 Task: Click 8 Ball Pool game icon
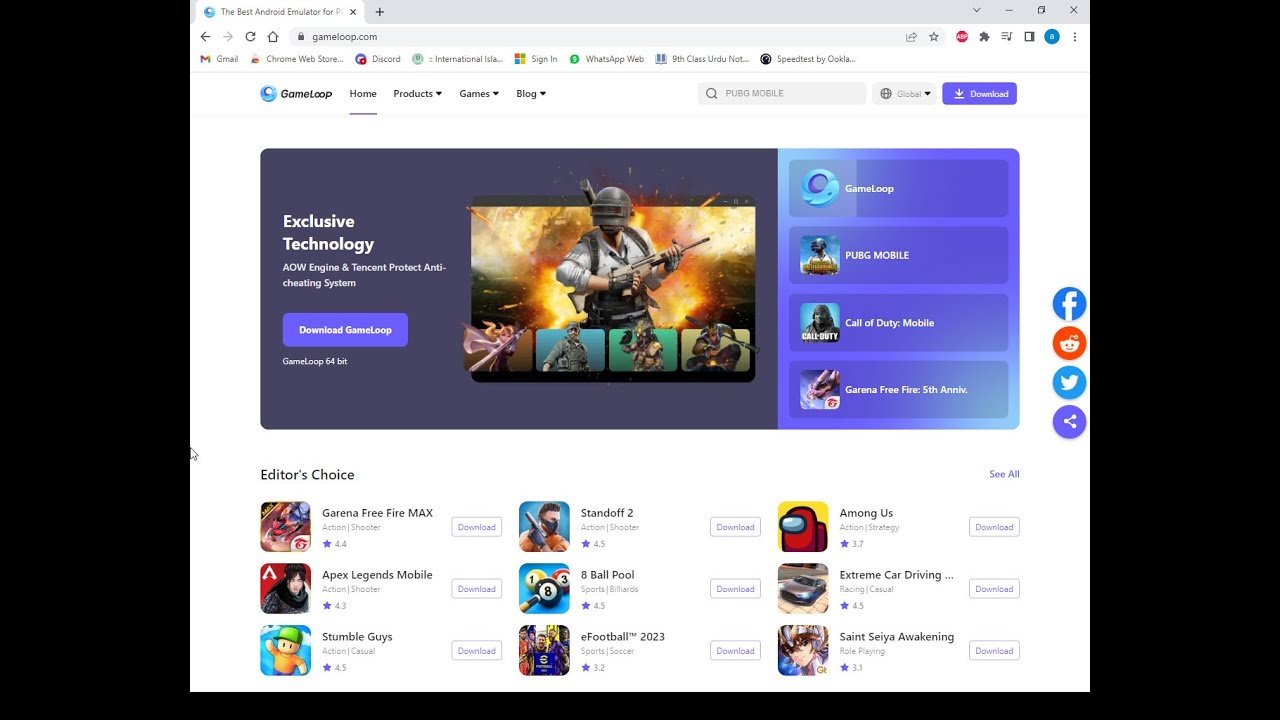click(x=544, y=589)
